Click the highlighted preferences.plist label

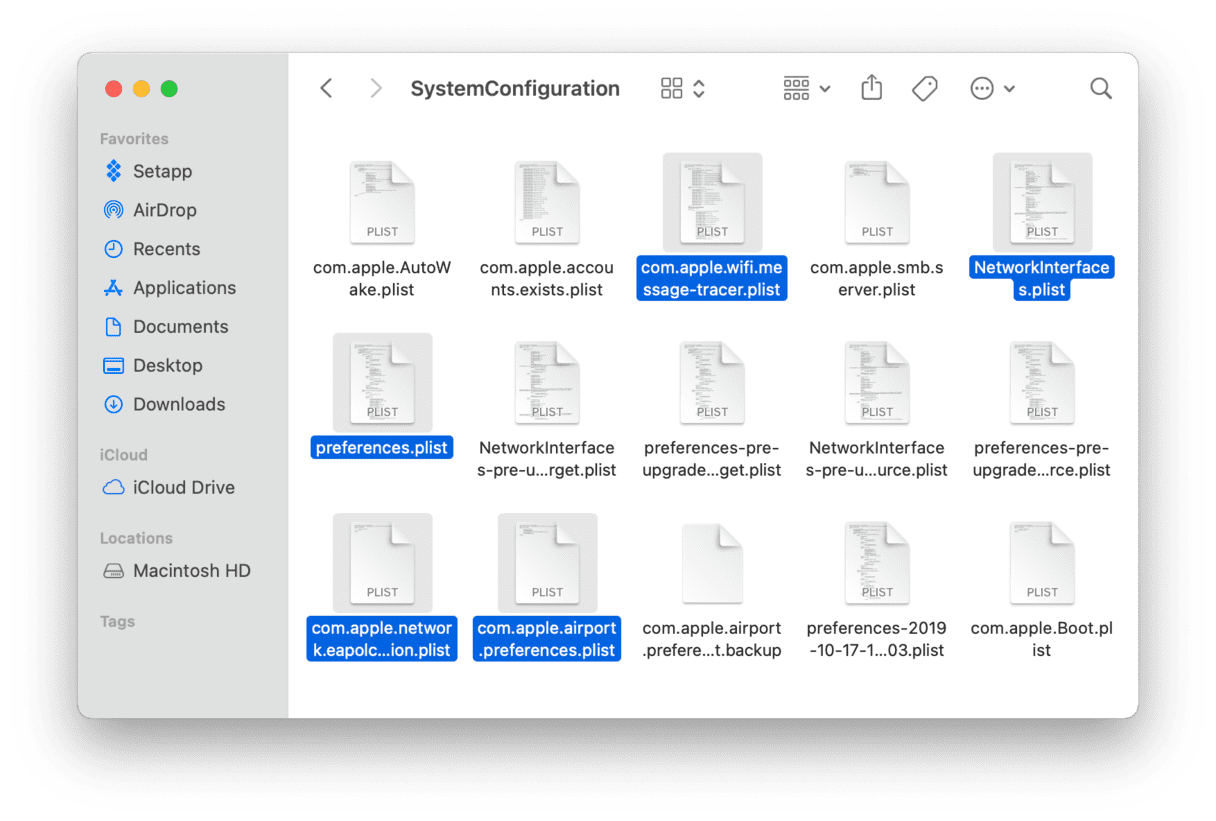tap(382, 448)
